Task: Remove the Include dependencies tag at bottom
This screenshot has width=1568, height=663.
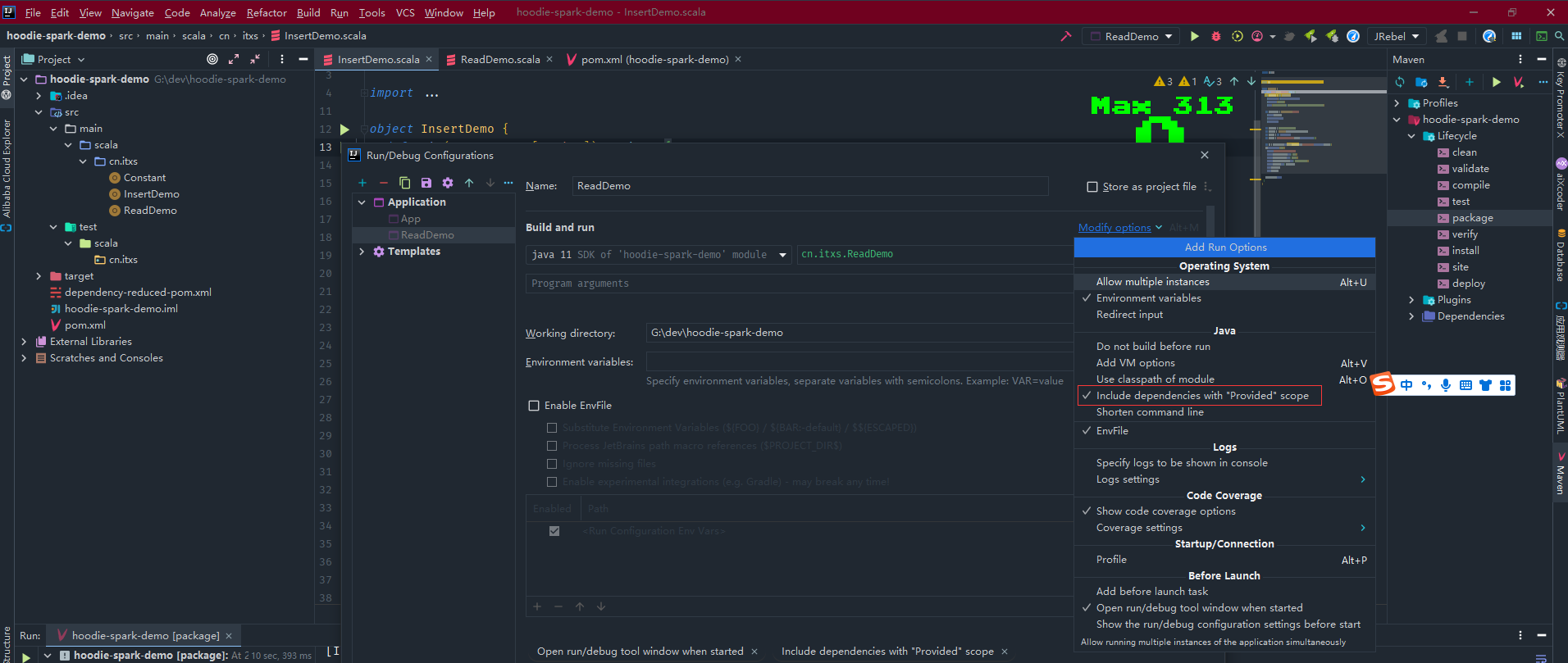Action: (x=1005, y=652)
